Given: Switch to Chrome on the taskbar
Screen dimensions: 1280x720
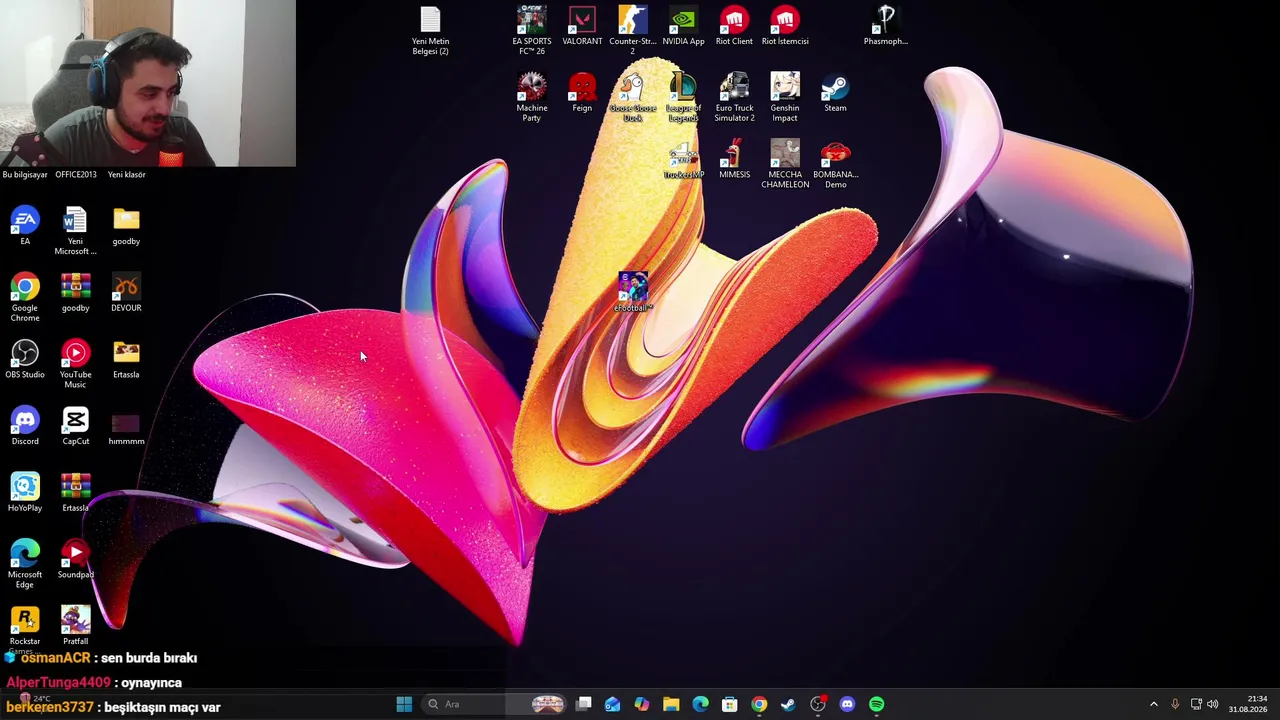Looking at the screenshot, I should [759, 704].
